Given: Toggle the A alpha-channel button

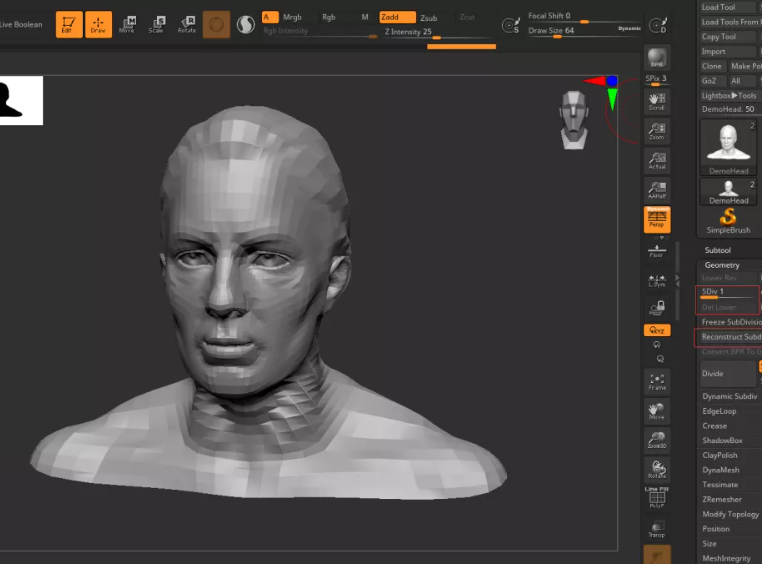Looking at the screenshot, I should [270, 17].
